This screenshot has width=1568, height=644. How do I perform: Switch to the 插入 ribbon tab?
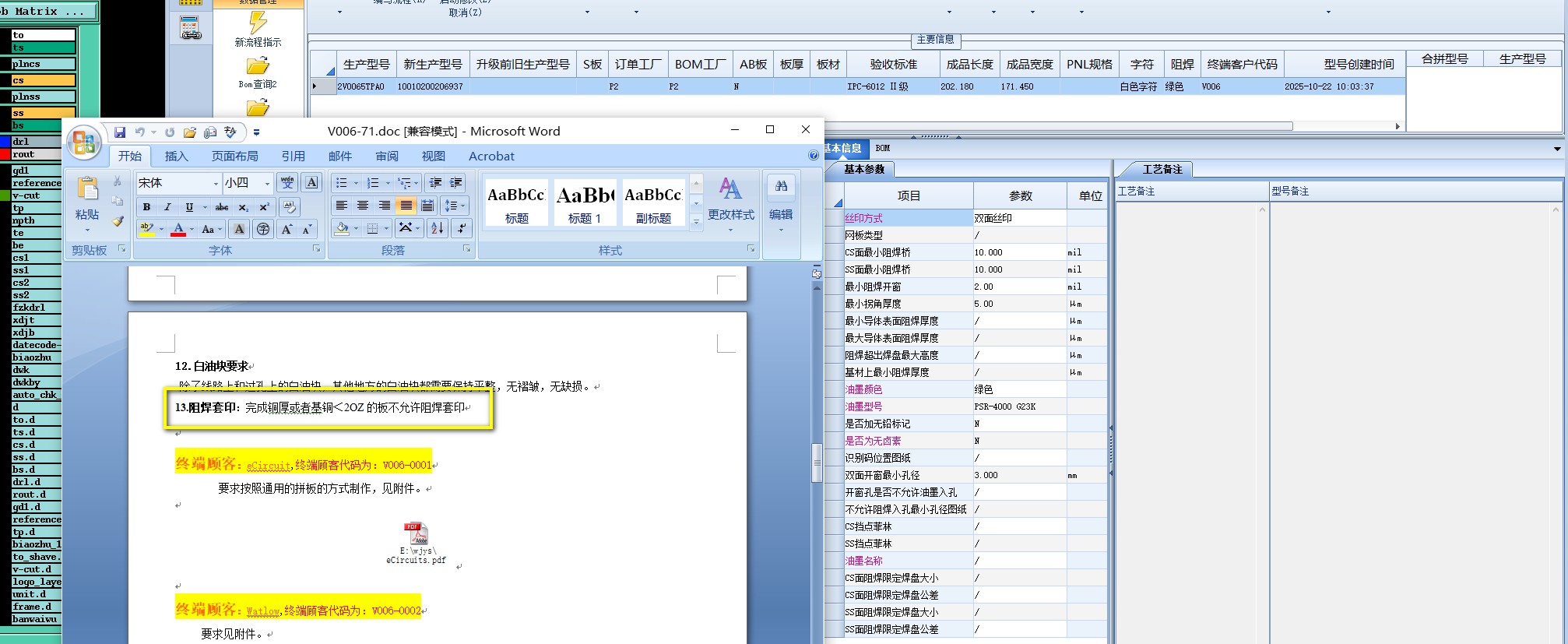click(177, 156)
